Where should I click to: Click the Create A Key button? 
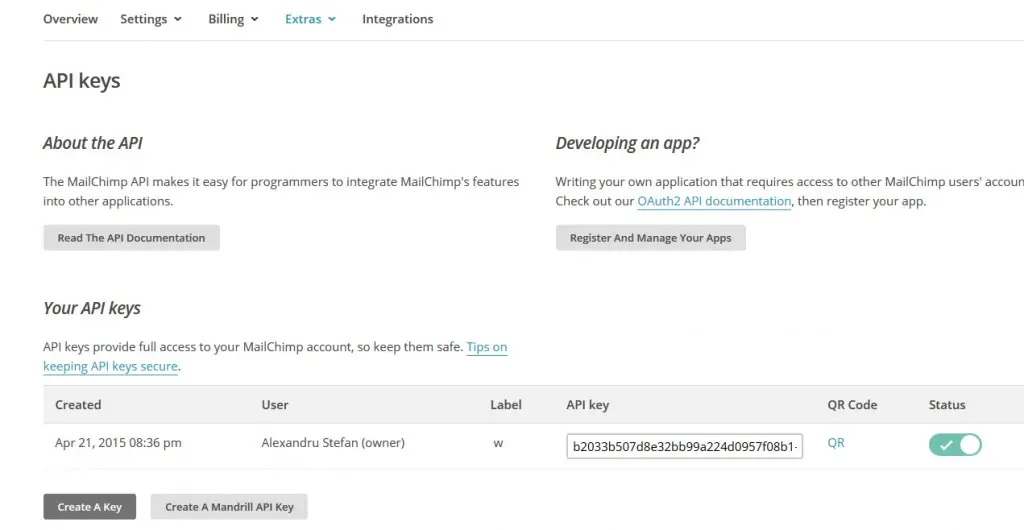[89, 507]
